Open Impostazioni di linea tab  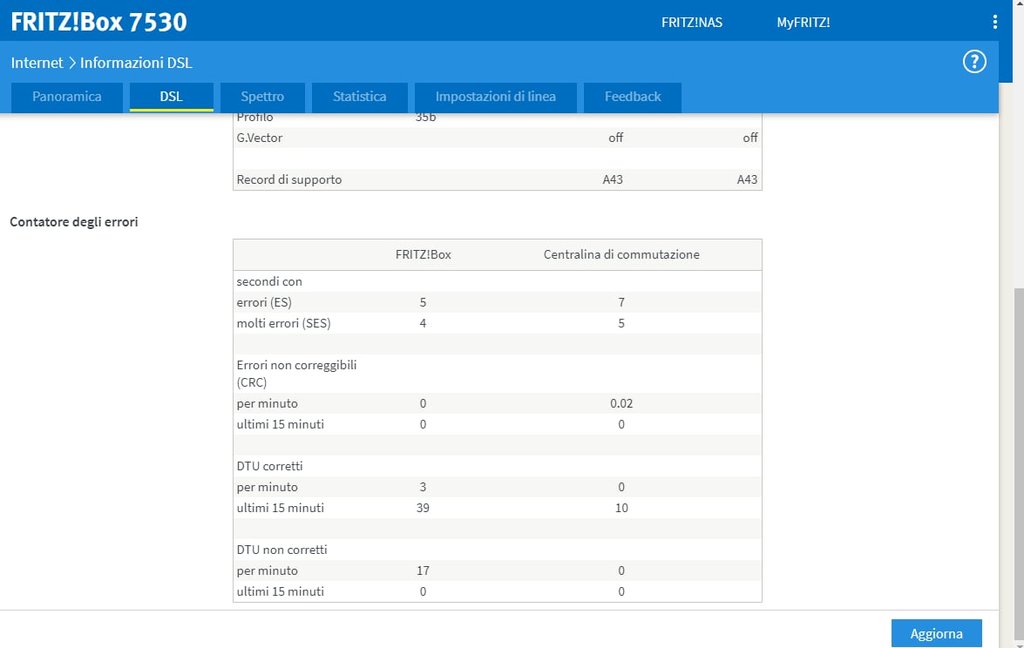click(495, 97)
